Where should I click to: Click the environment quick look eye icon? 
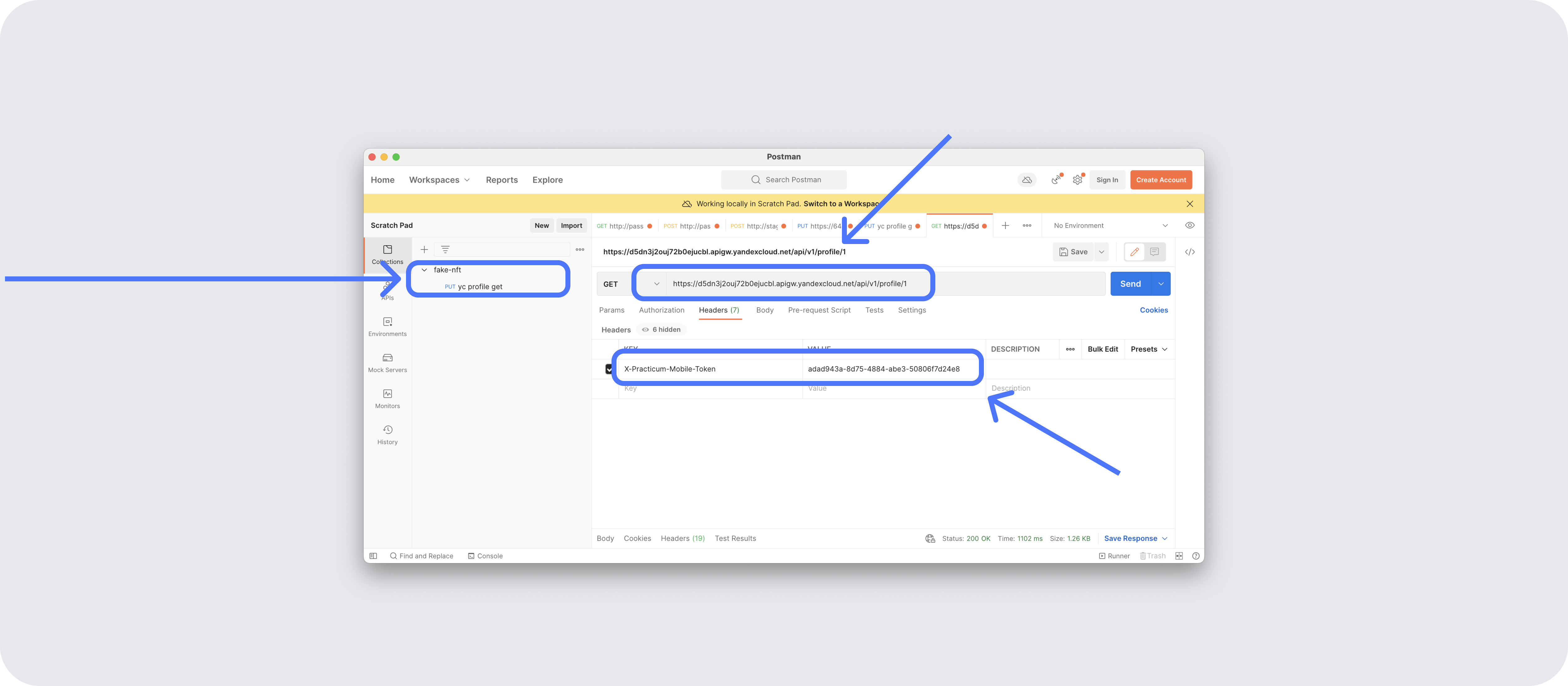click(x=1189, y=225)
